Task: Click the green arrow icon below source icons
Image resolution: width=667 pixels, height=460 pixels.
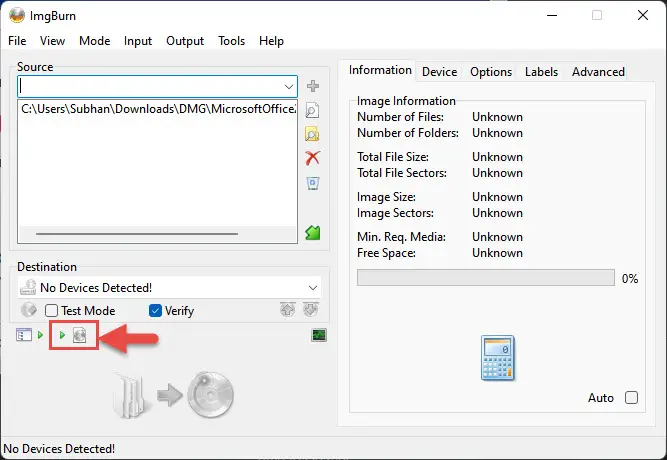Action: coord(313,233)
